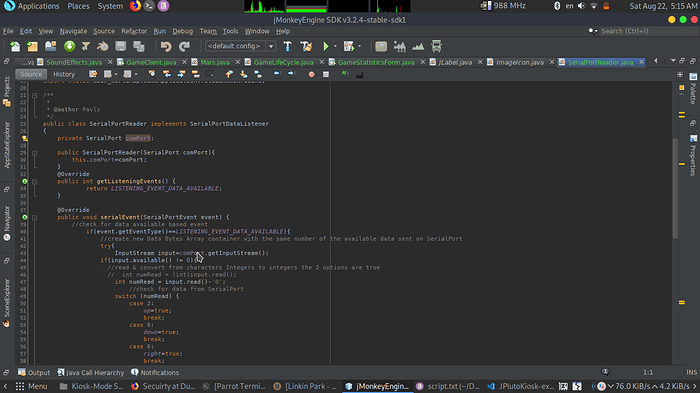700x393 pixels.
Task: Click the terrain editor mountains icon
Action: [x=400, y=46]
